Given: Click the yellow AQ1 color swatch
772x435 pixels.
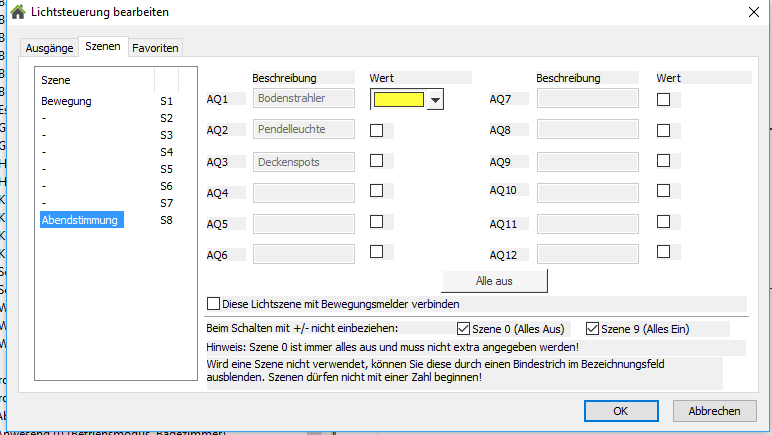Looking at the screenshot, I should [398, 99].
